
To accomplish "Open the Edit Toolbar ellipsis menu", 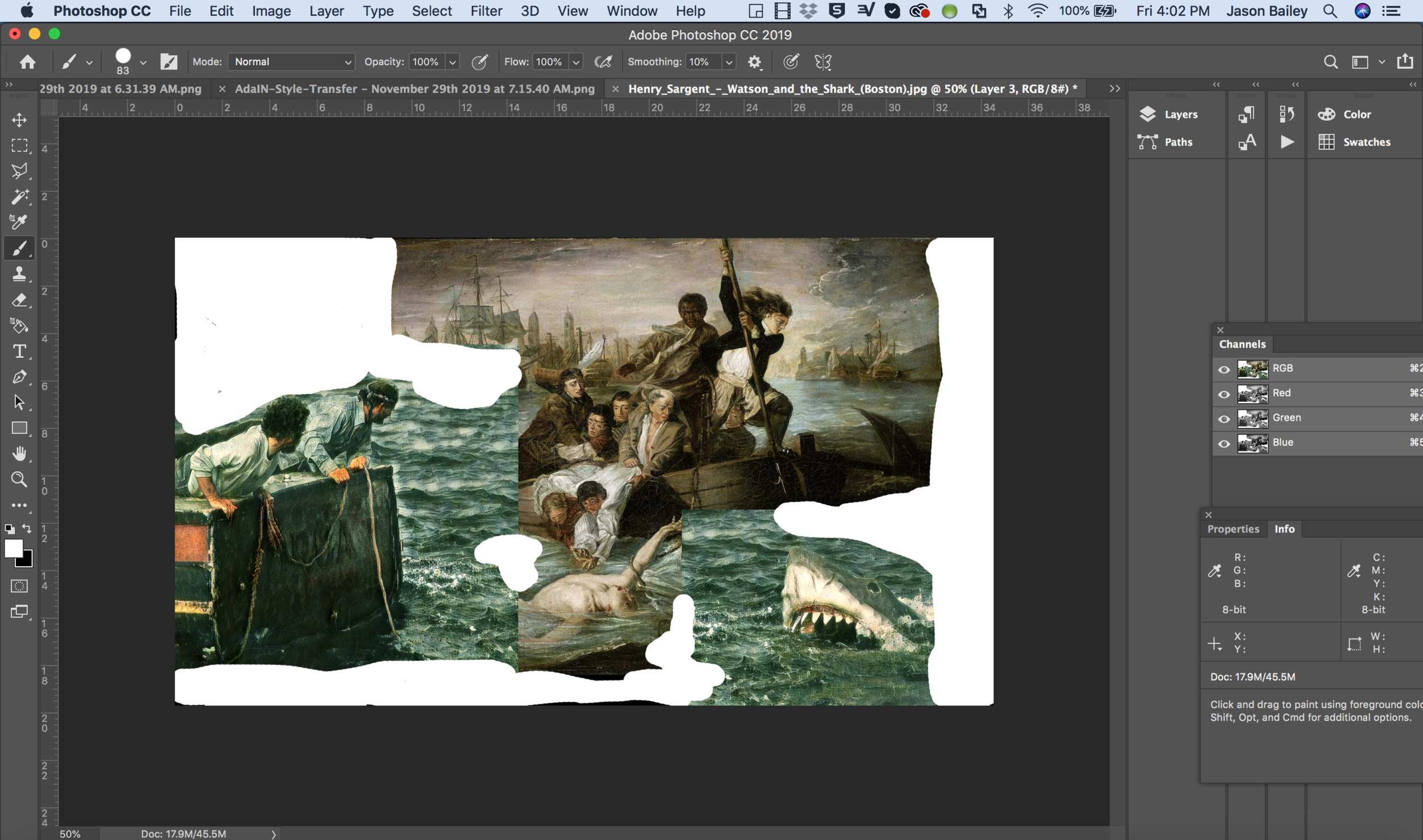I will tap(19, 505).
